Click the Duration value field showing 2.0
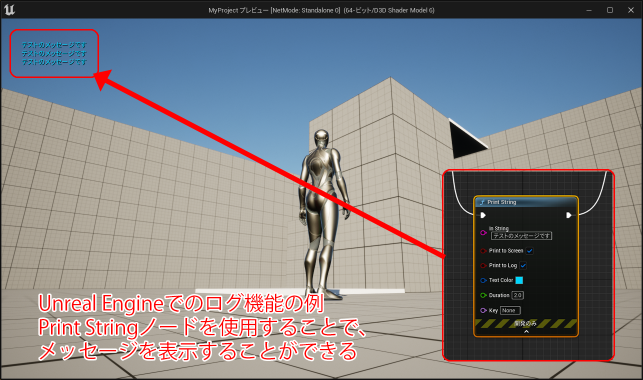The image size is (643, 380). 518,295
